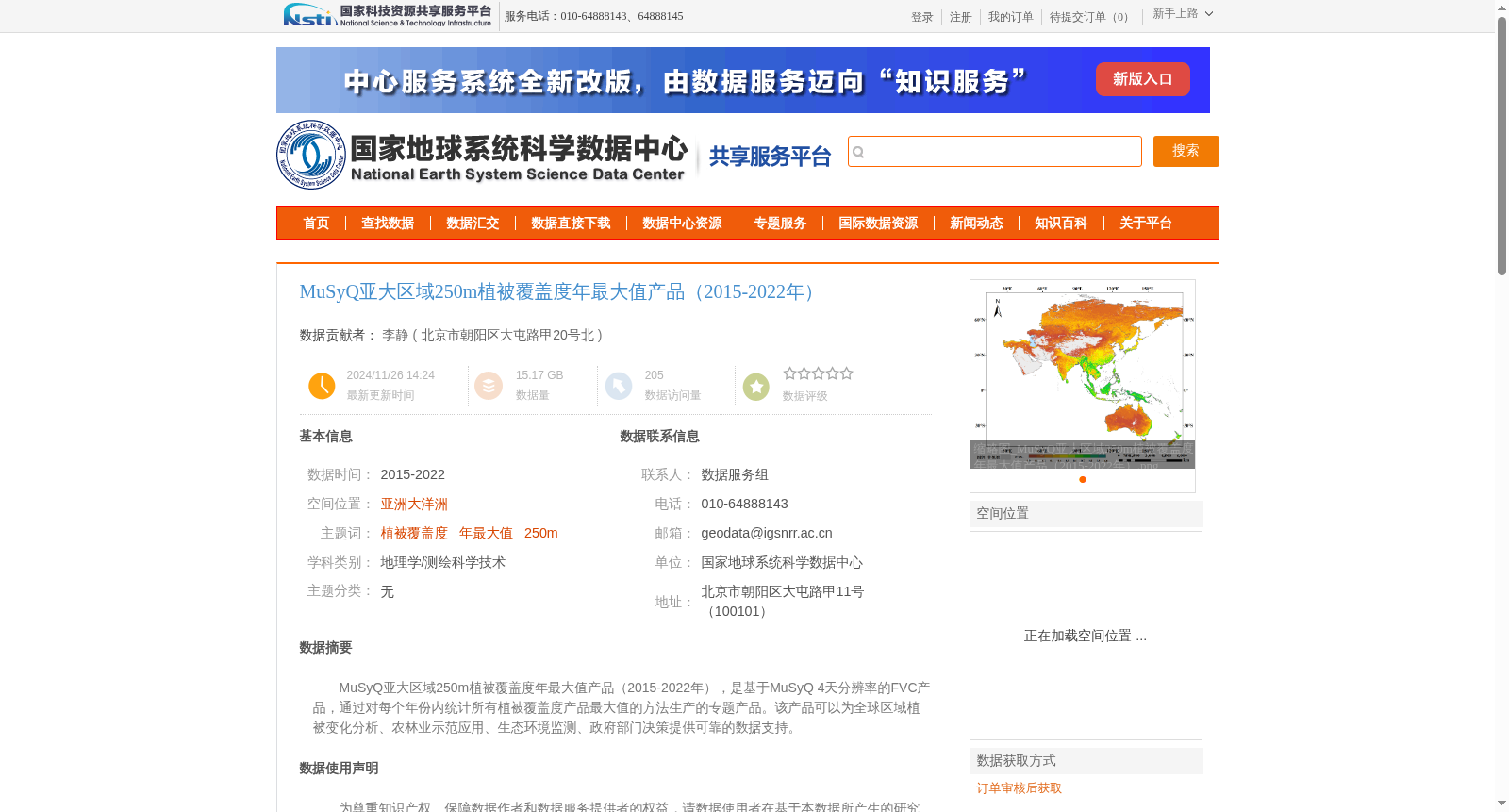Click the 共享服务平台 text beside logo
This screenshot has width=1509, height=812.
coord(770,157)
